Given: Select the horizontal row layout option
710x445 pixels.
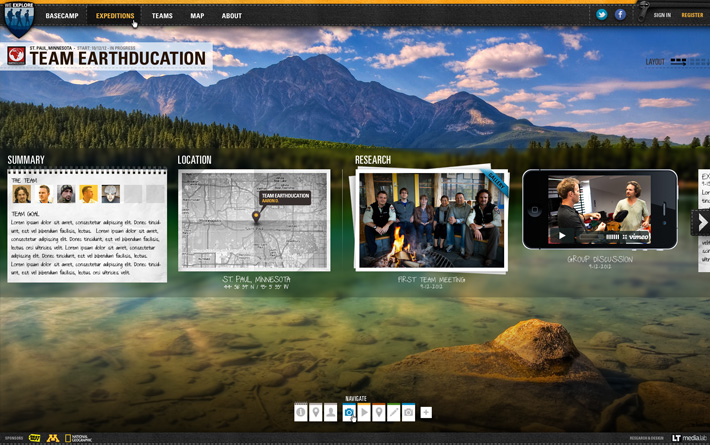Looking at the screenshot, I should click(678, 62).
